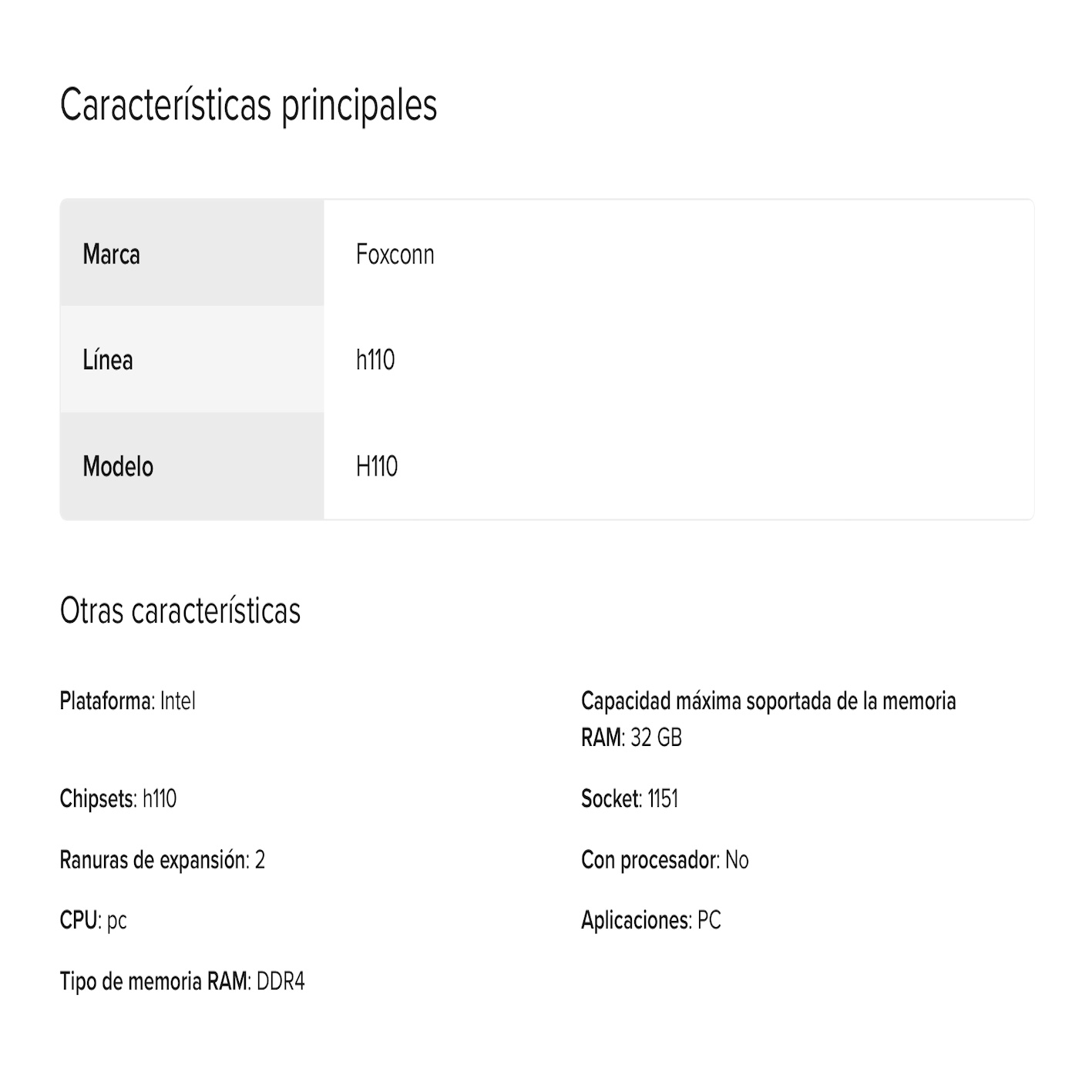Click the Intel platform value
Viewport: 1092px width, 1092px height.
coord(178,701)
